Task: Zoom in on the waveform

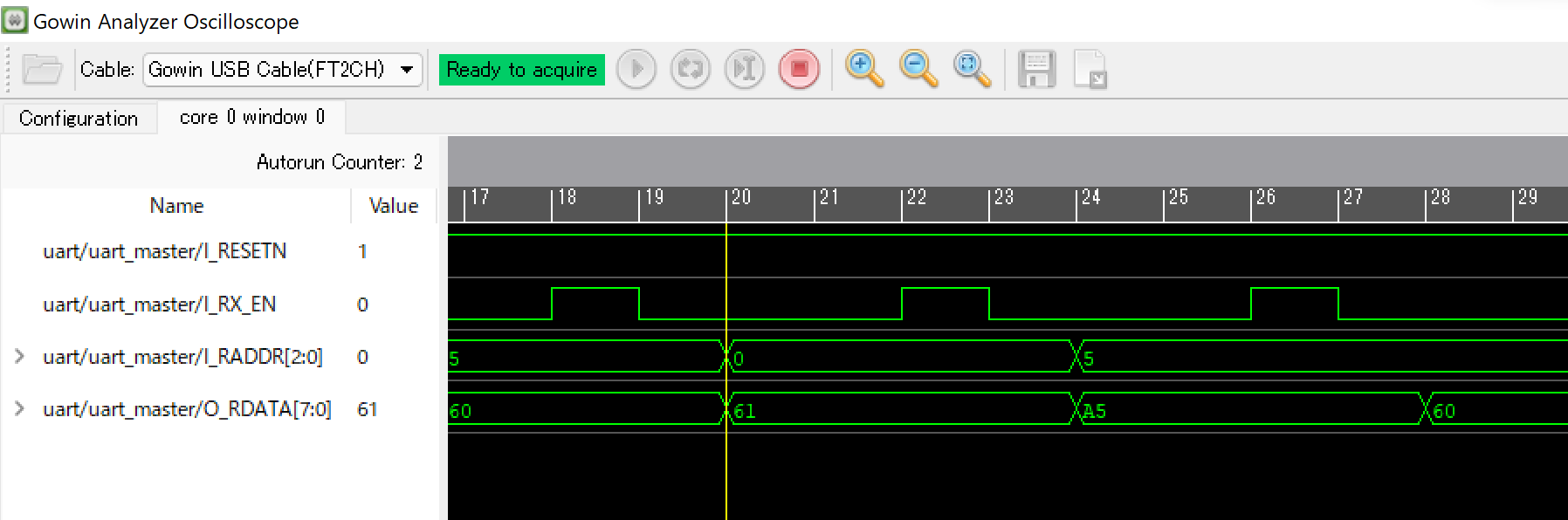Action: tap(864, 69)
